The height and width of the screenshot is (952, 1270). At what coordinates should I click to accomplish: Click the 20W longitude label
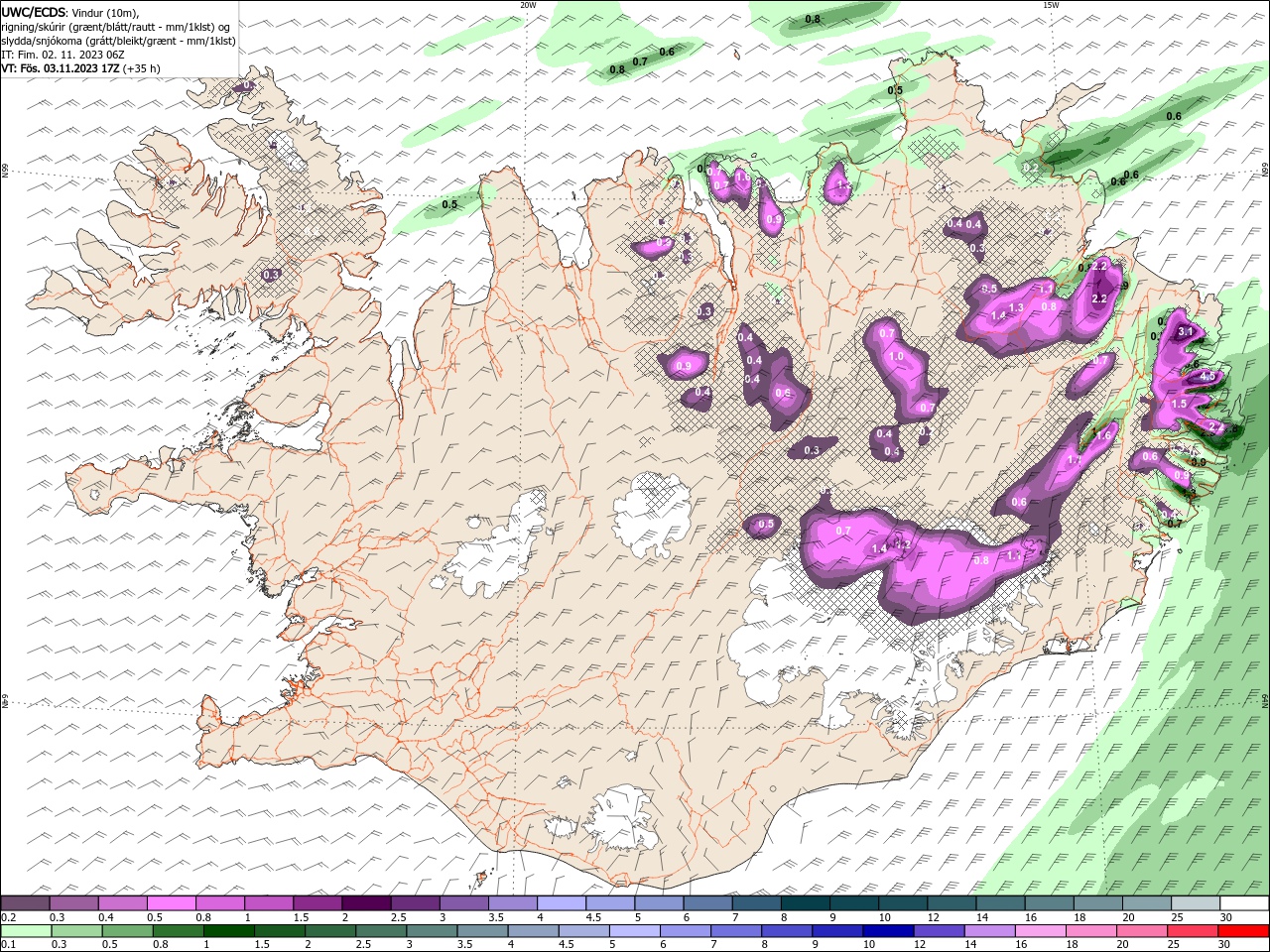click(x=528, y=4)
